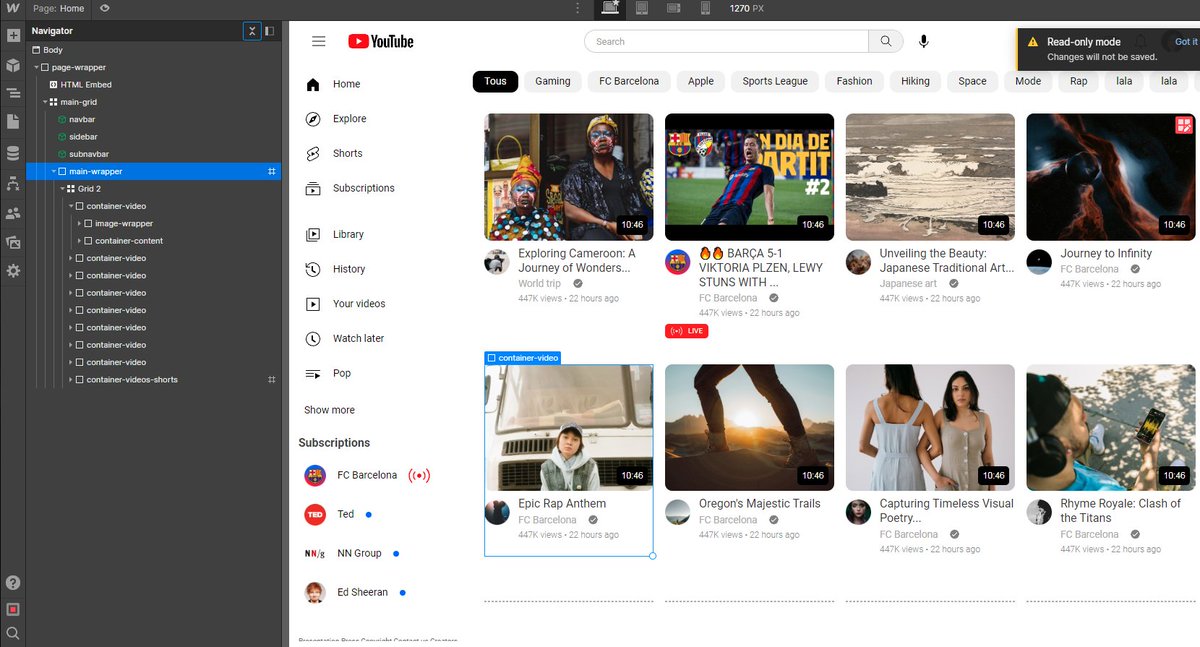Select the Body element in Navigator
The height and width of the screenshot is (647, 1200).
pyautogui.click(x=47, y=50)
